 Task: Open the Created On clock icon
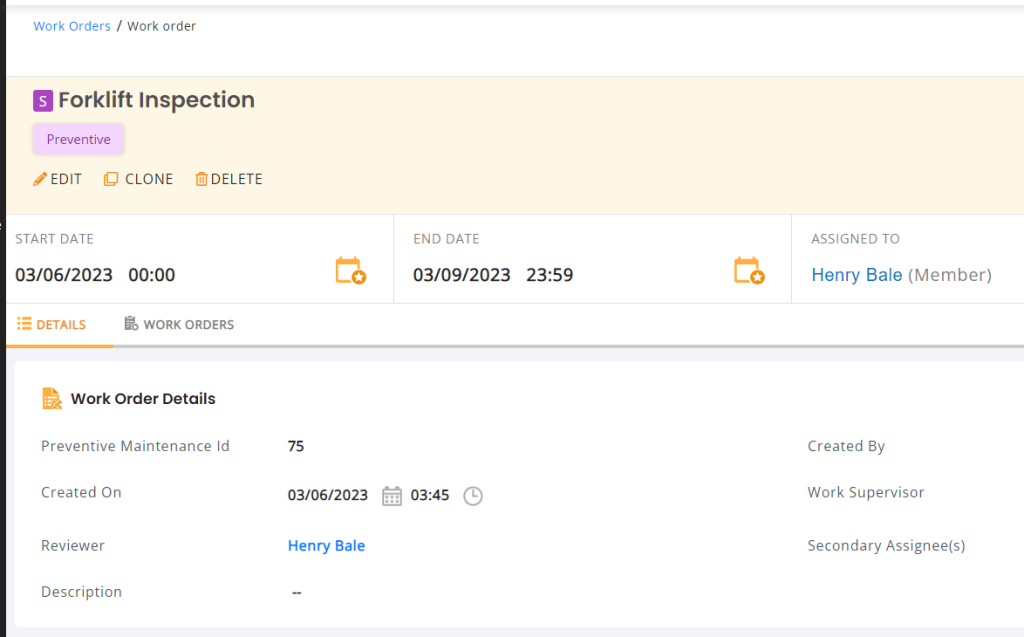473,496
